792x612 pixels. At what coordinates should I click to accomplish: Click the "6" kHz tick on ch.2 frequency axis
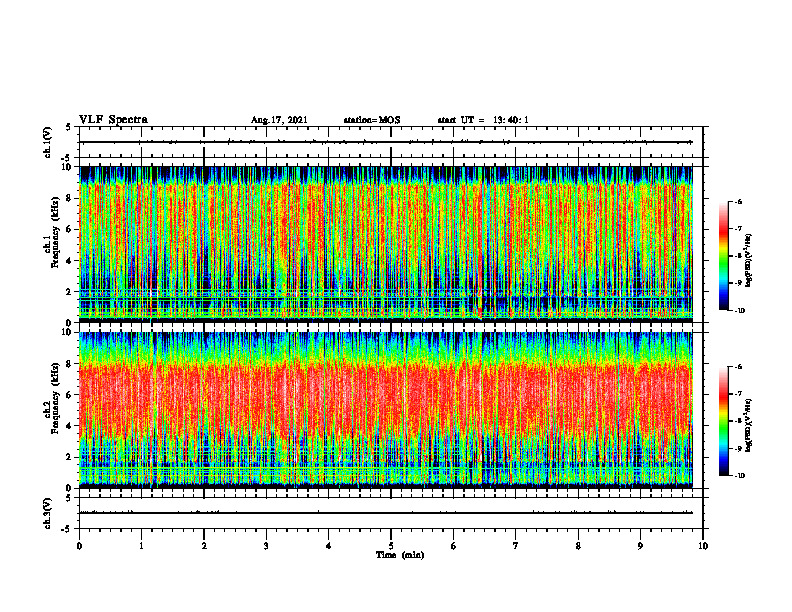click(70, 395)
